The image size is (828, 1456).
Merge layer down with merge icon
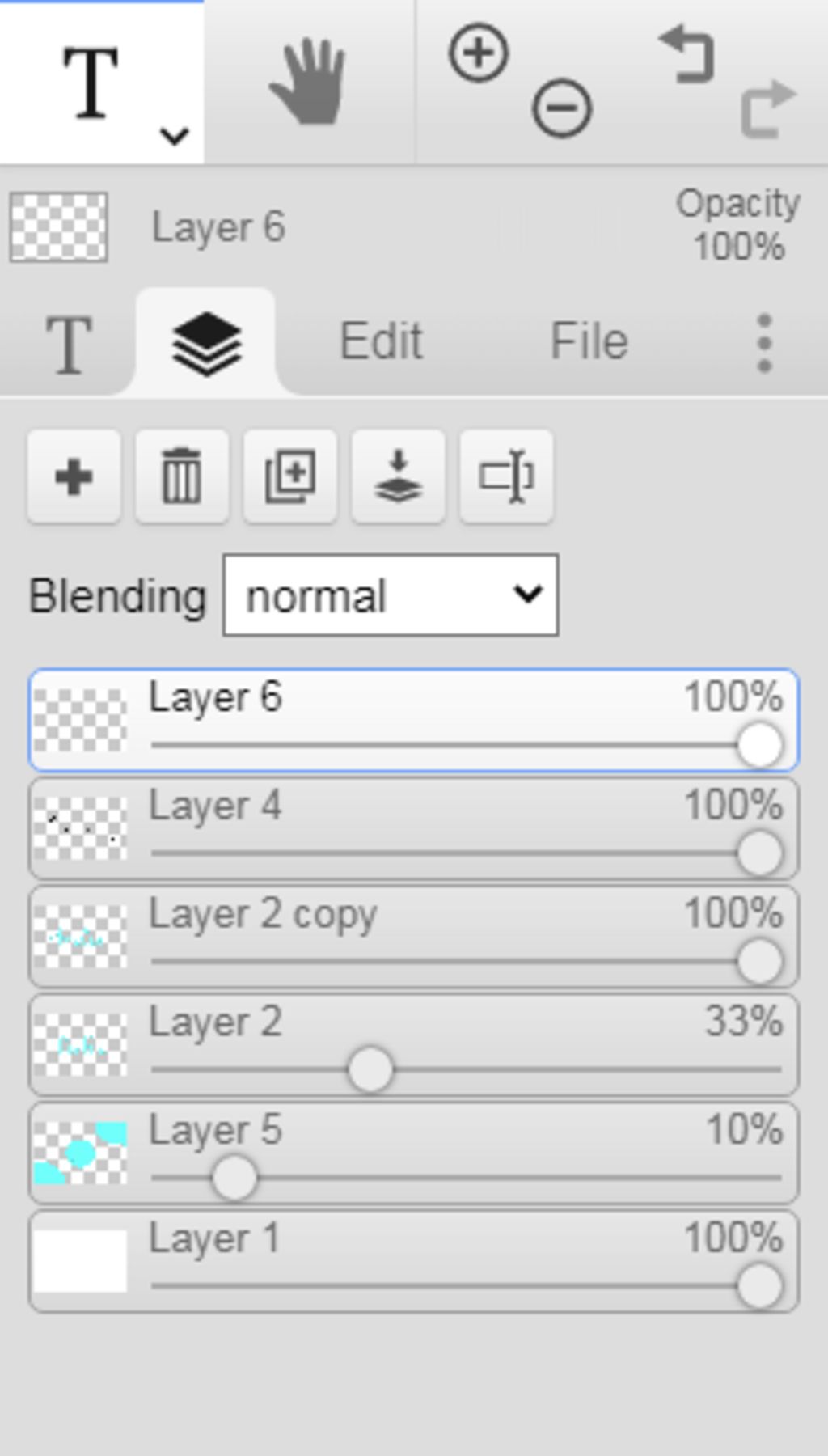[398, 476]
